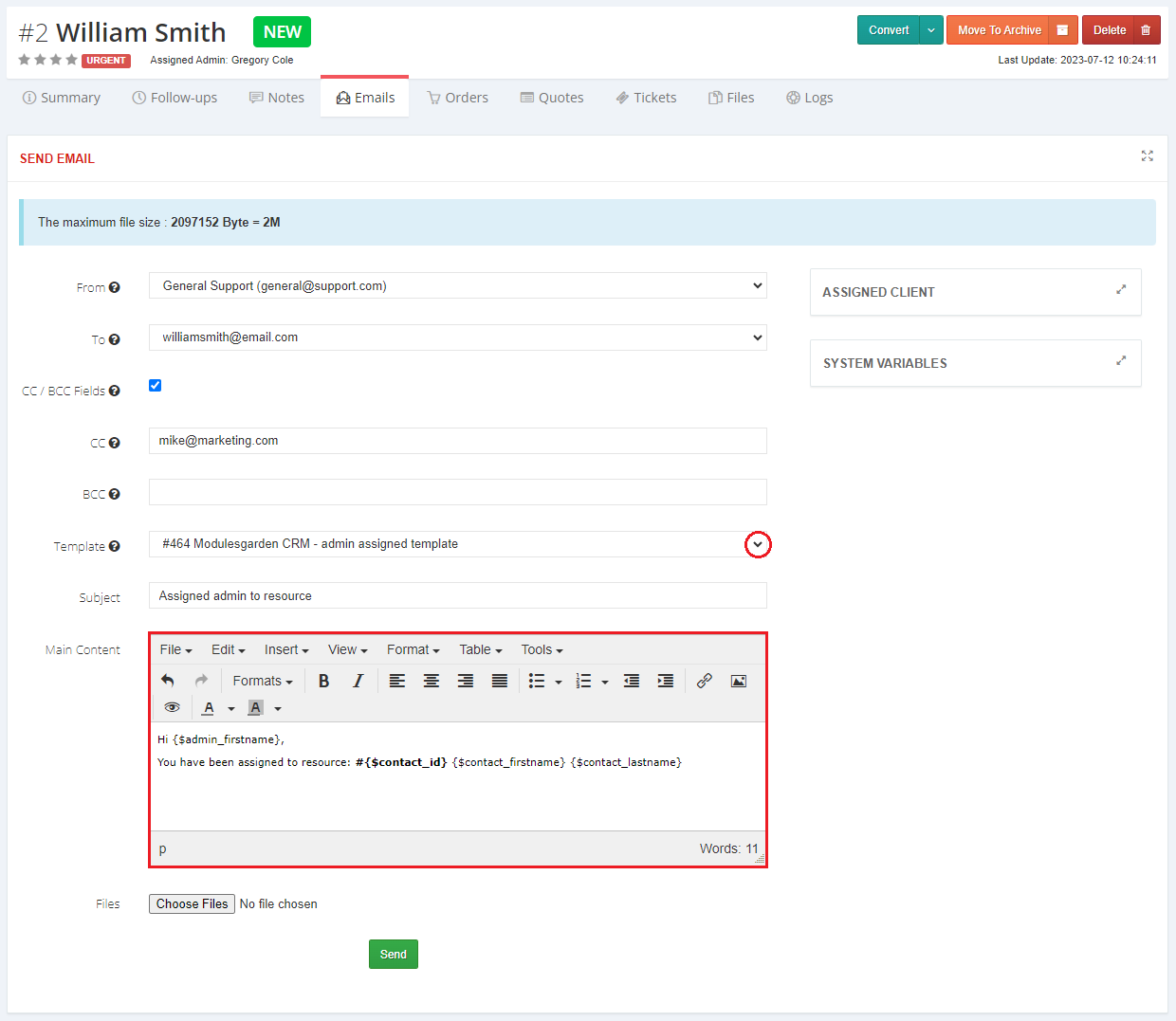Click the red Delete button
The image size is (1176, 1021).
(1109, 30)
